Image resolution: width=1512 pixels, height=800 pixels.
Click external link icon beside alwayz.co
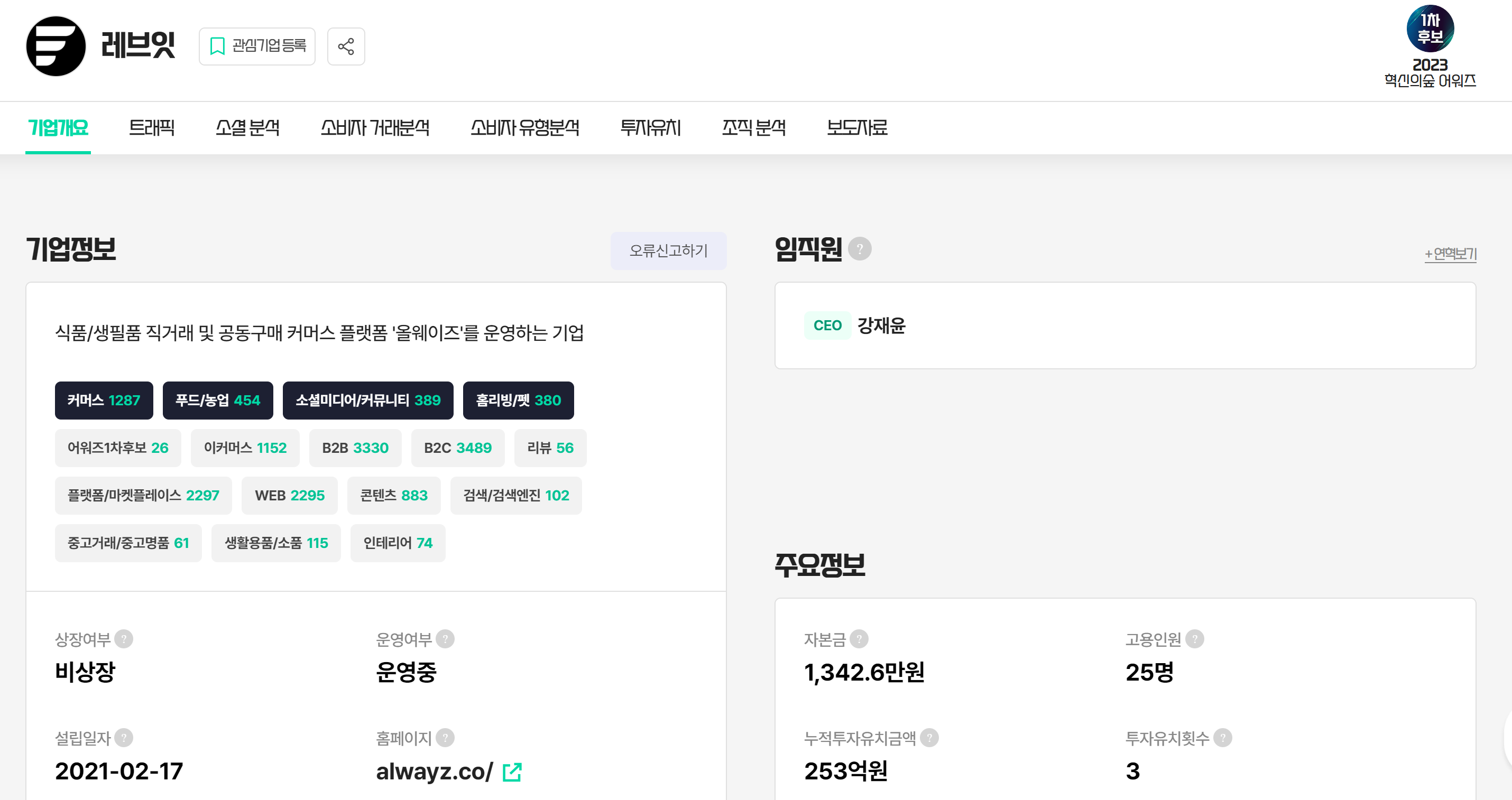(x=512, y=772)
